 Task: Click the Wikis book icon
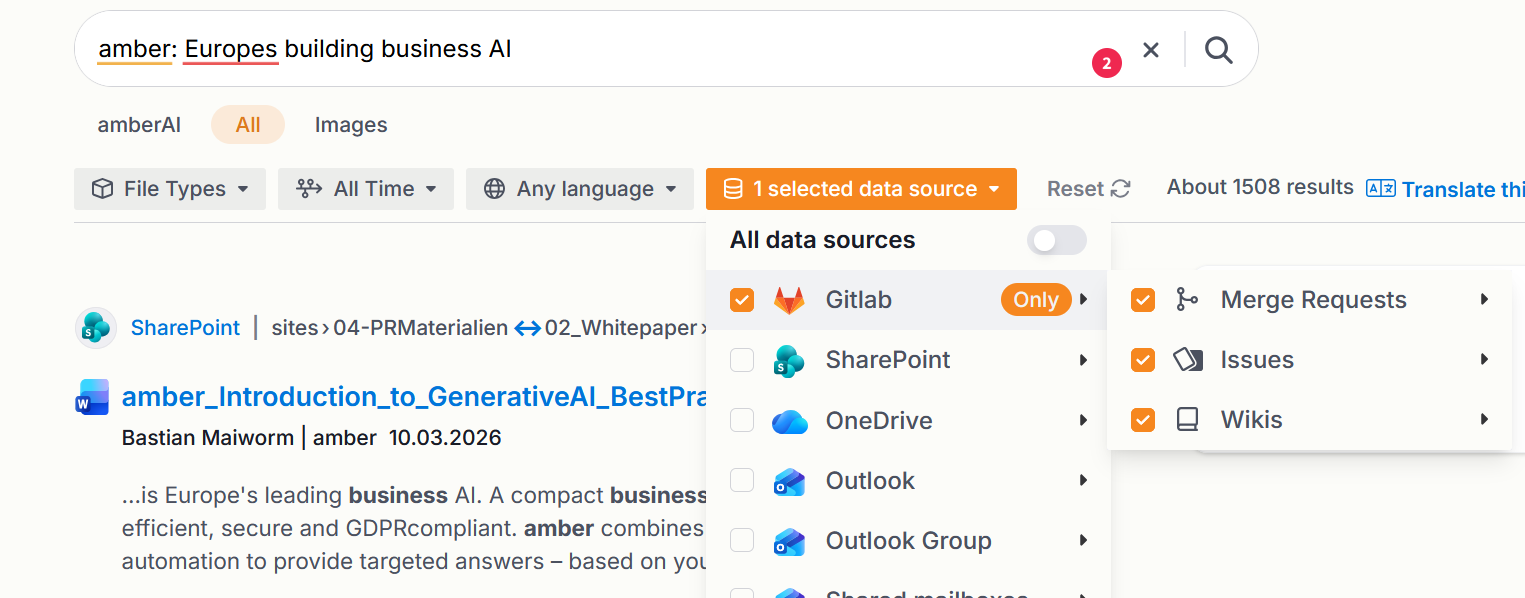(1187, 420)
